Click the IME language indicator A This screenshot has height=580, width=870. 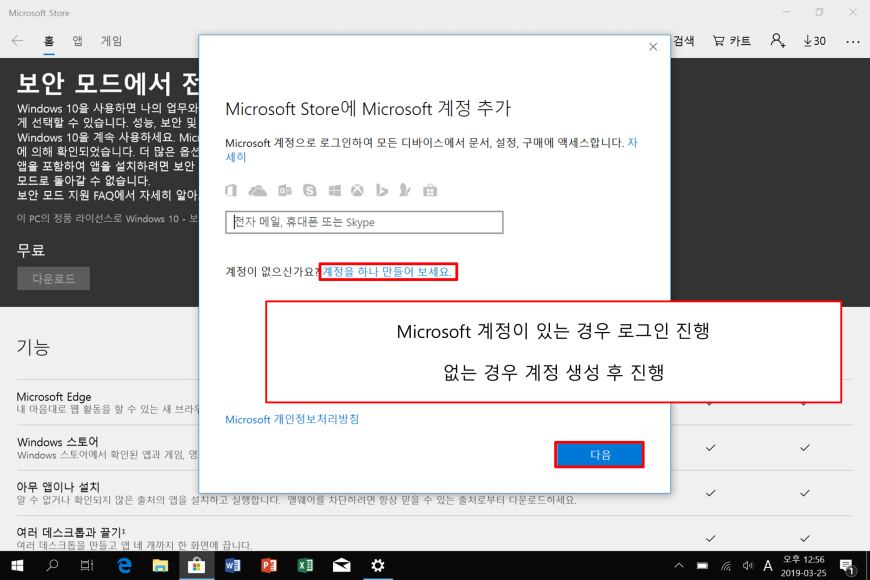(x=768, y=566)
